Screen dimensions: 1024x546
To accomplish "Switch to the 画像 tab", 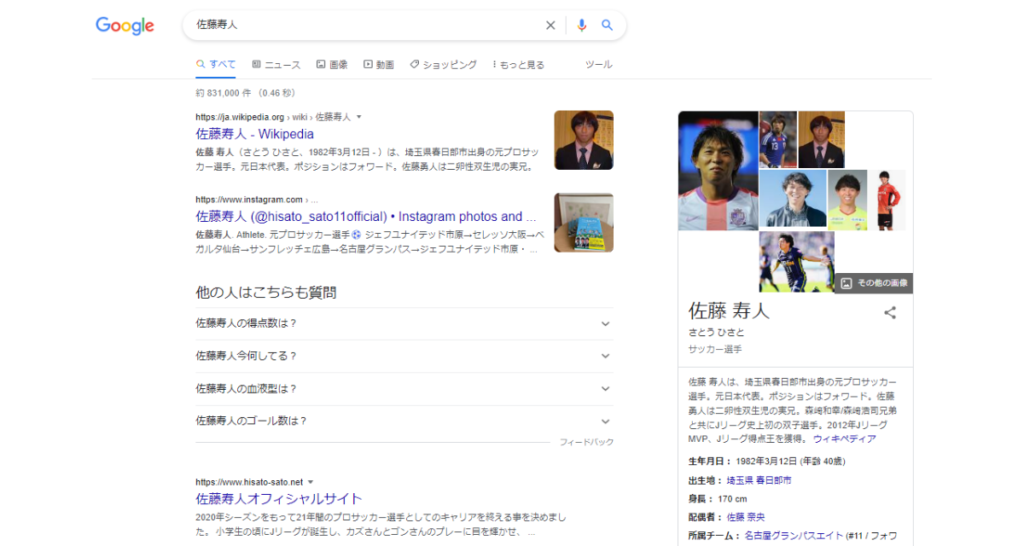I will 332,65.
